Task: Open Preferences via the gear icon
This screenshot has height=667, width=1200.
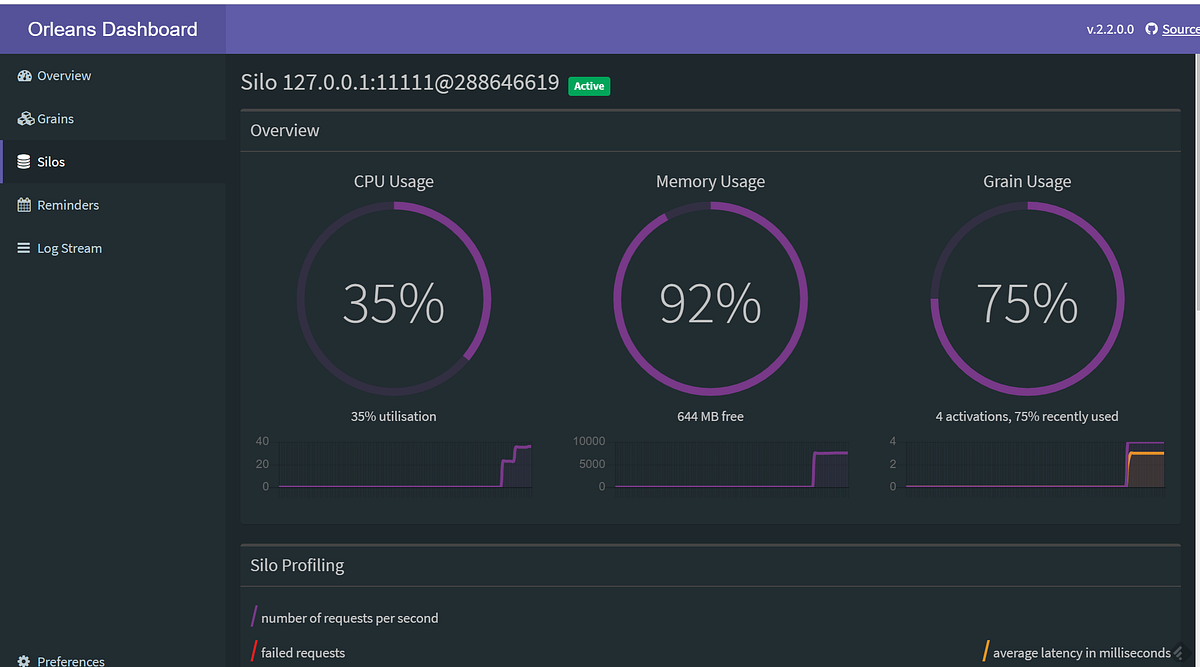Action: pos(23,661)
